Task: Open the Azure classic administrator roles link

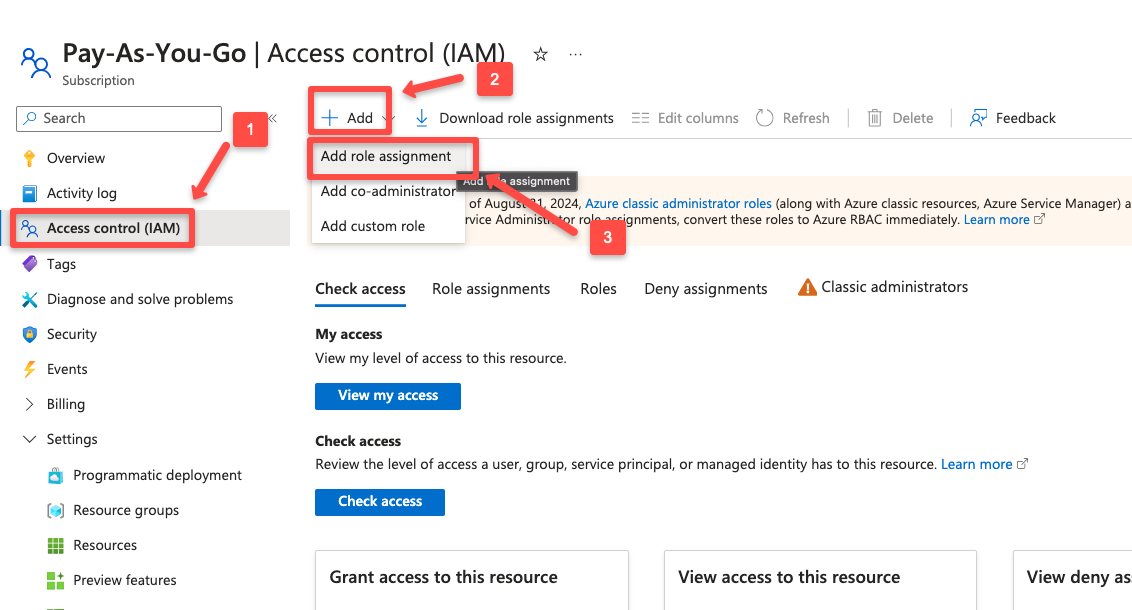Action: pyautogui.click(x=678, y=203)
